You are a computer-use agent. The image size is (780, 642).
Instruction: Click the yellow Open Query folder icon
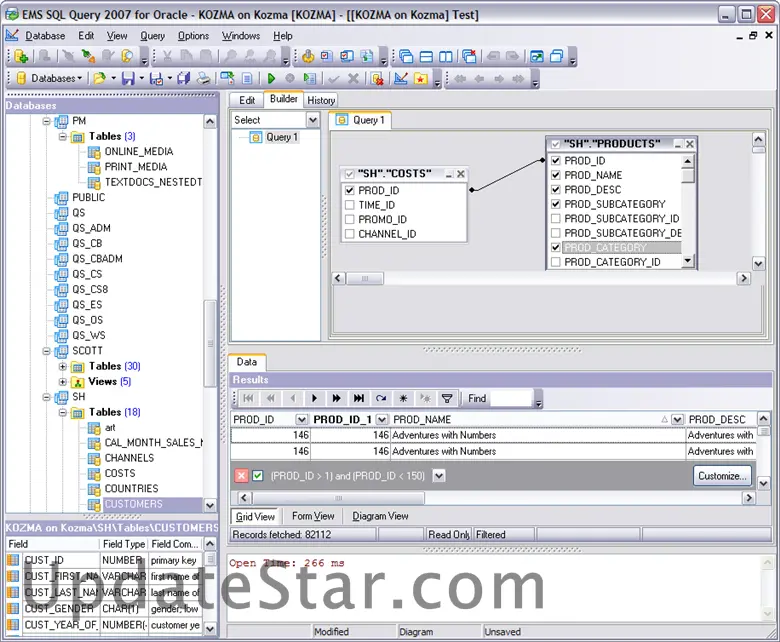point(99,79)
